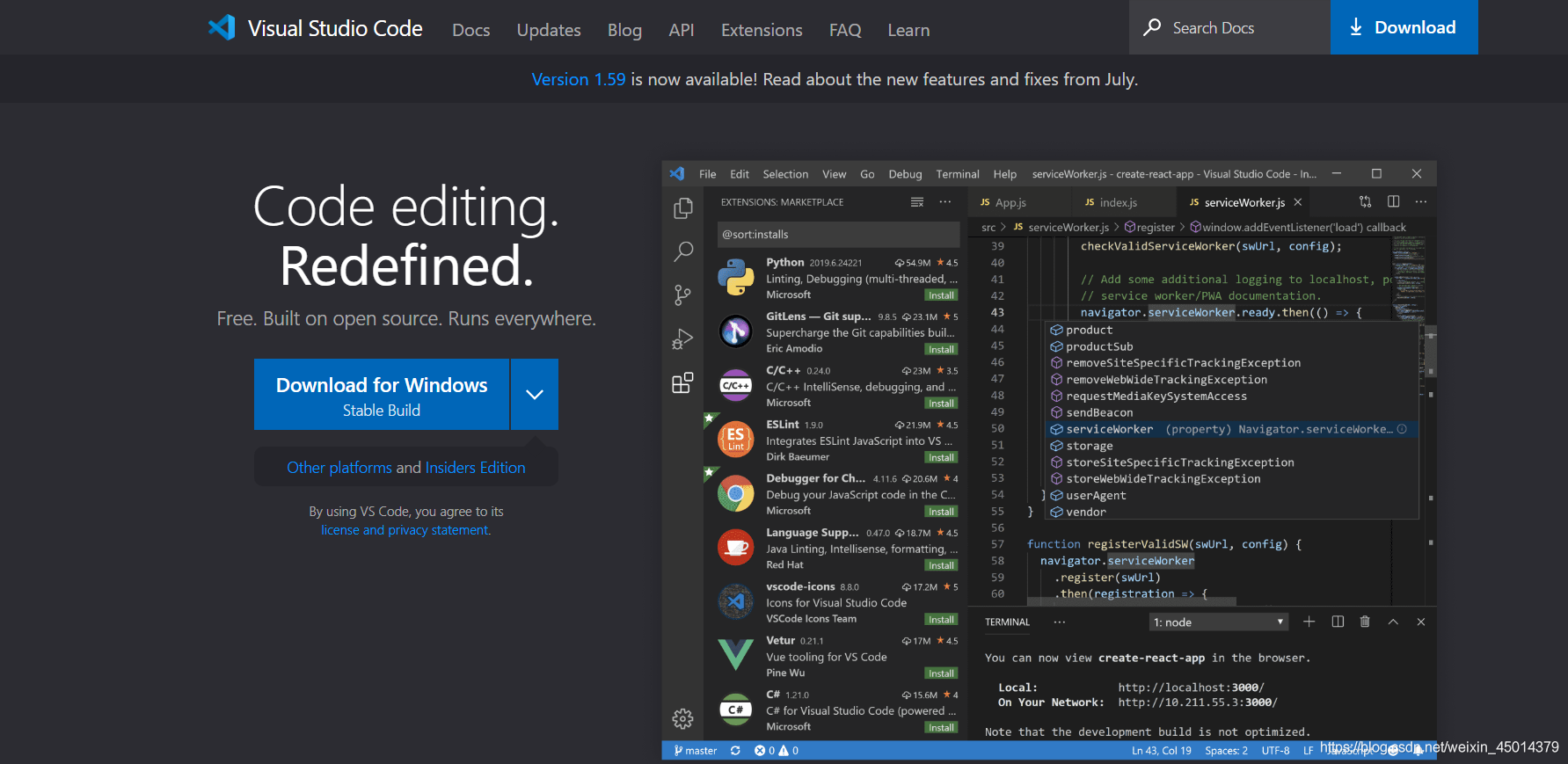Open the terminal selector '1: node' dropdown

(x=1219, y=622)
